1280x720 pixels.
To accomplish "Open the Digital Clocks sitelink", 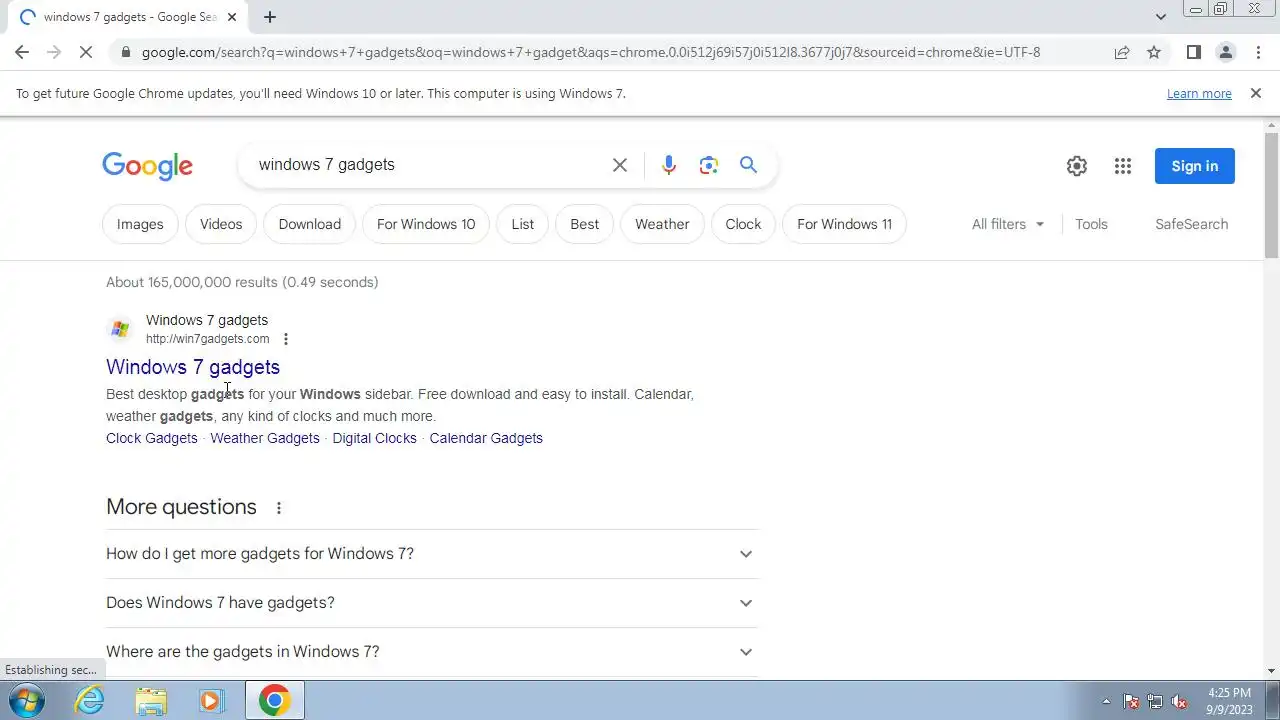I will [375, 438].
